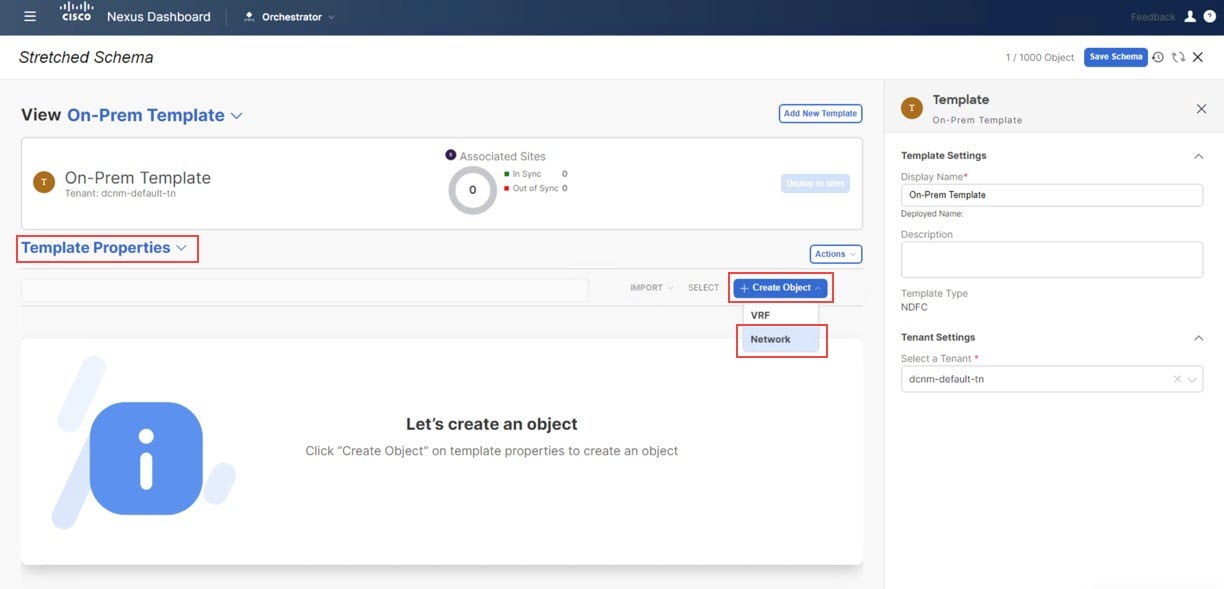Click the Cisco logo
Screen dimensions: 1224x589
coord(76,12)
